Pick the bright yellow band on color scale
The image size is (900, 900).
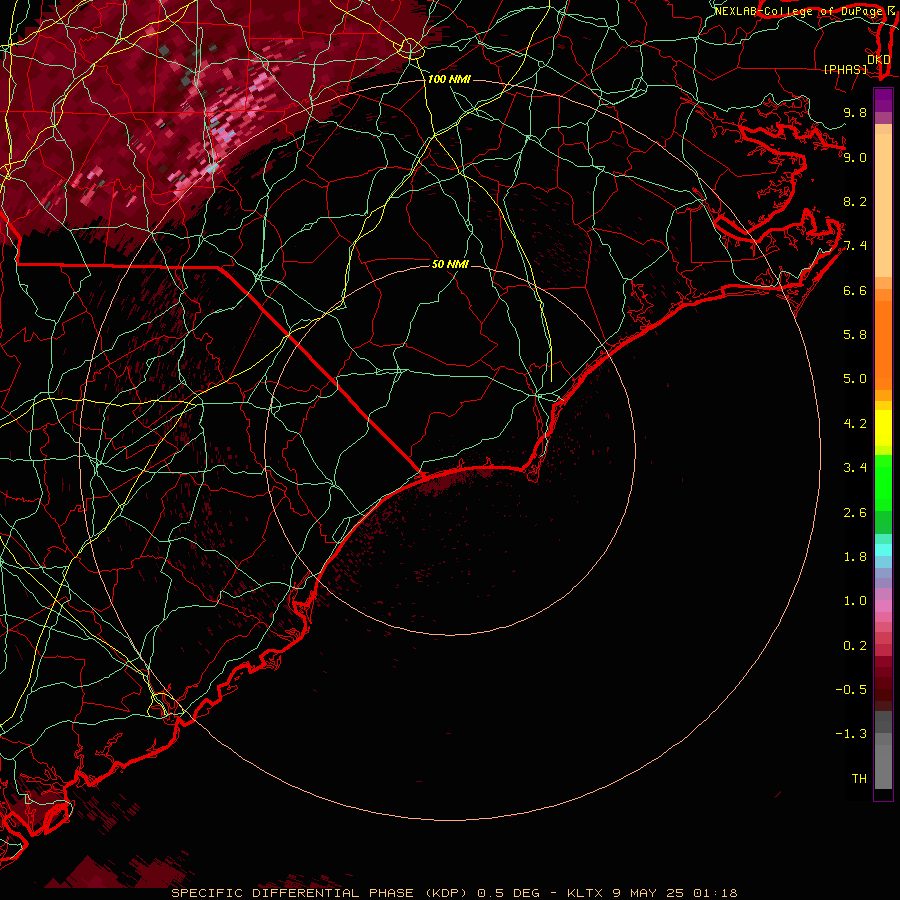883,428
